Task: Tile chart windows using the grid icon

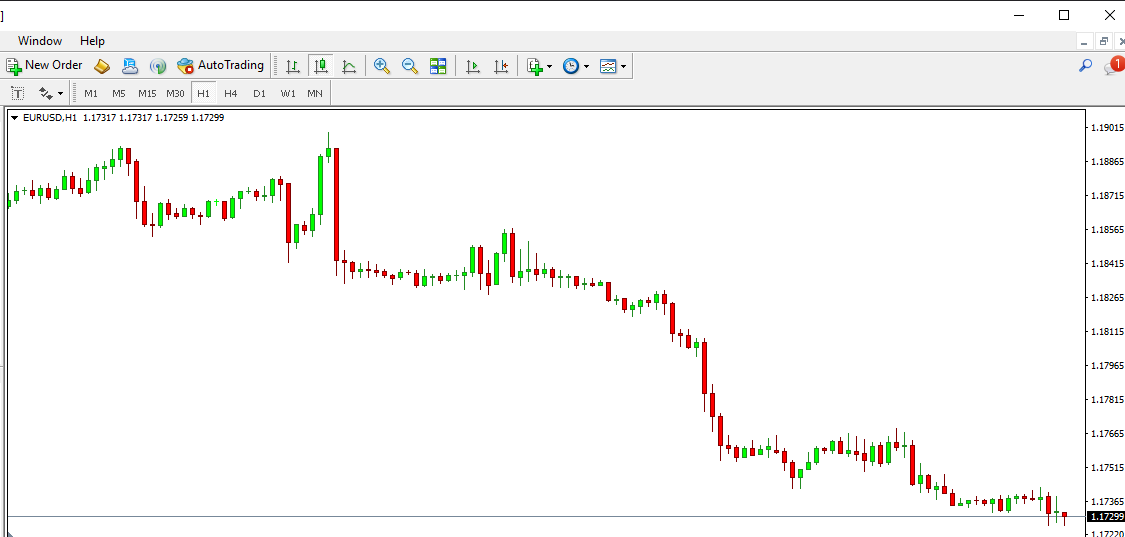Action: [x=438, y=66]
